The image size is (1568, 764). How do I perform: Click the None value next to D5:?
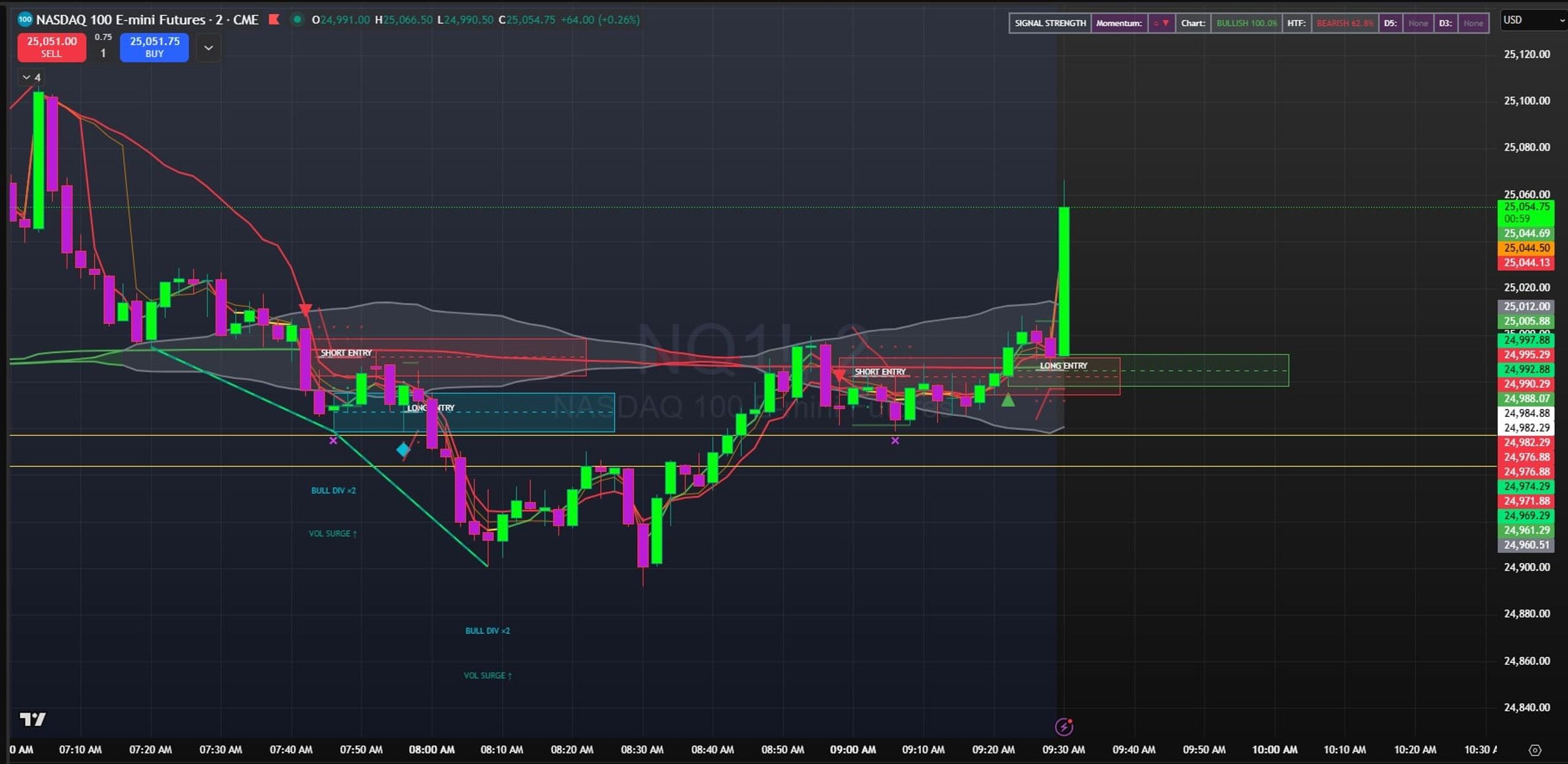point(1418,23)
